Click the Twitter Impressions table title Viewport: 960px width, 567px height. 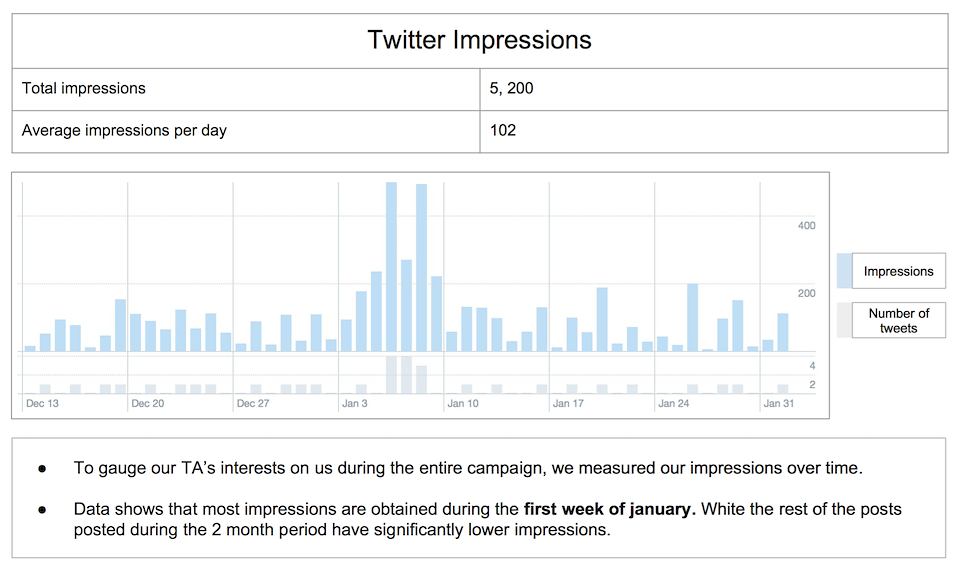point(479,40)
